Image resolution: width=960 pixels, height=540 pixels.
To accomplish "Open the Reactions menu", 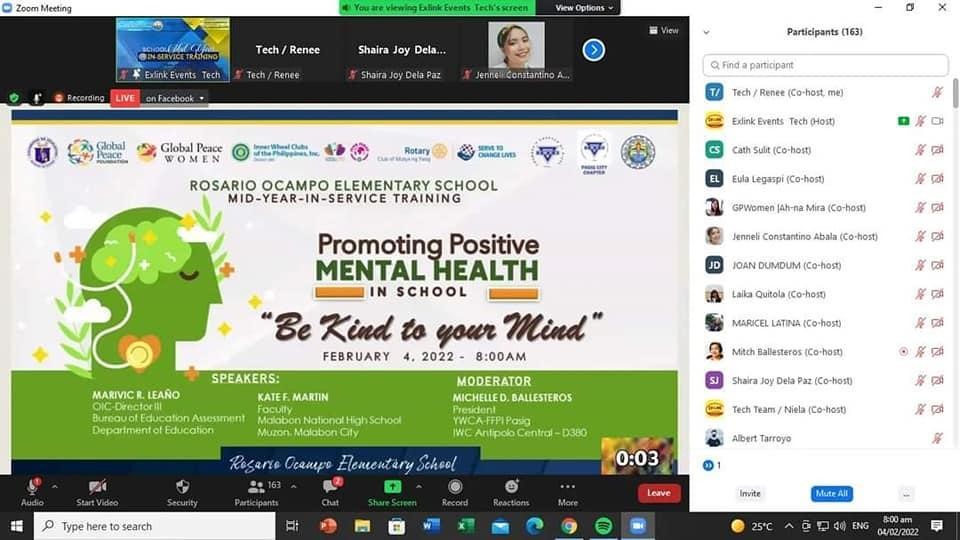I will click(510, 487).
